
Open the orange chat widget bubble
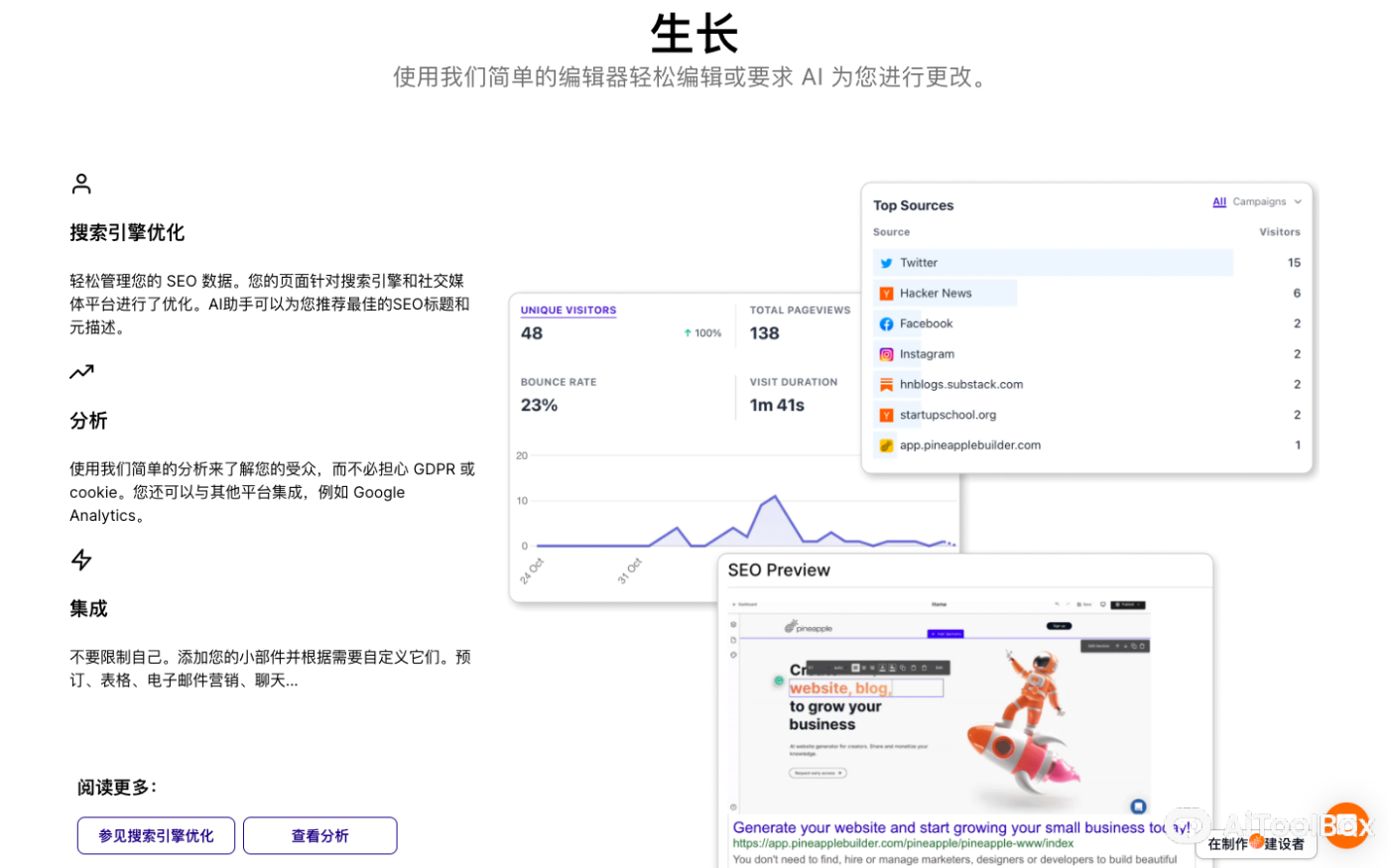click(1347, 825)
